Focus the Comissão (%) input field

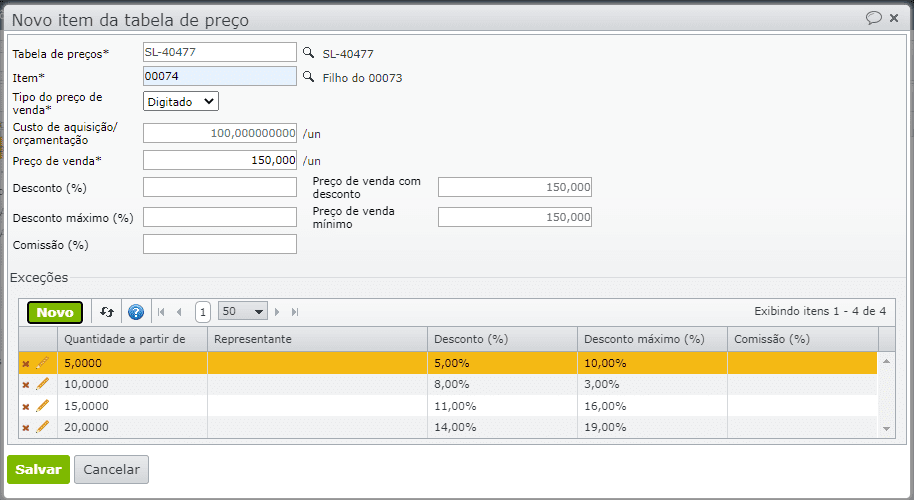tap(220, 244)
